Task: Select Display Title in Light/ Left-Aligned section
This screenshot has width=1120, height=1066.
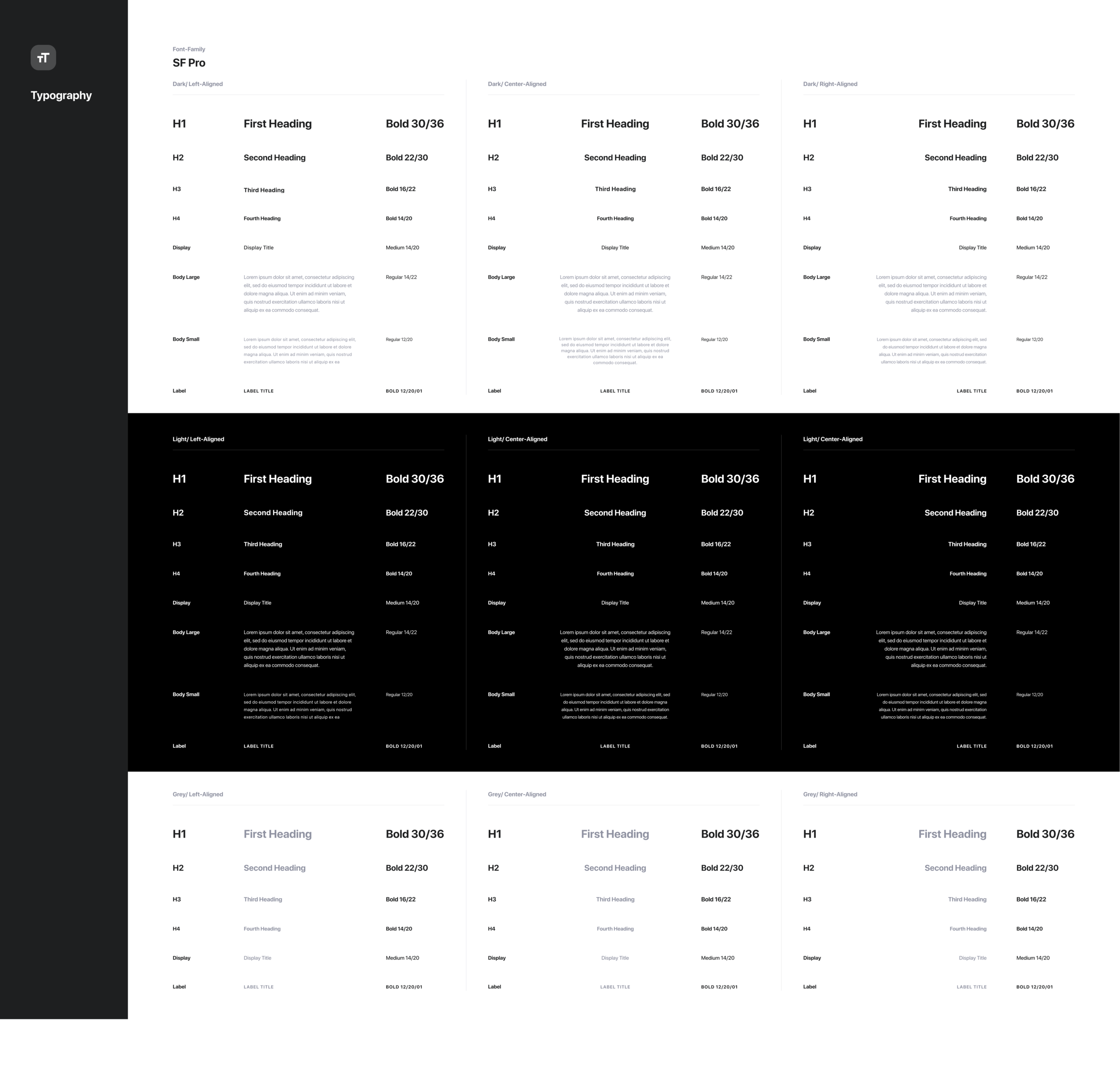Action: 258,603
